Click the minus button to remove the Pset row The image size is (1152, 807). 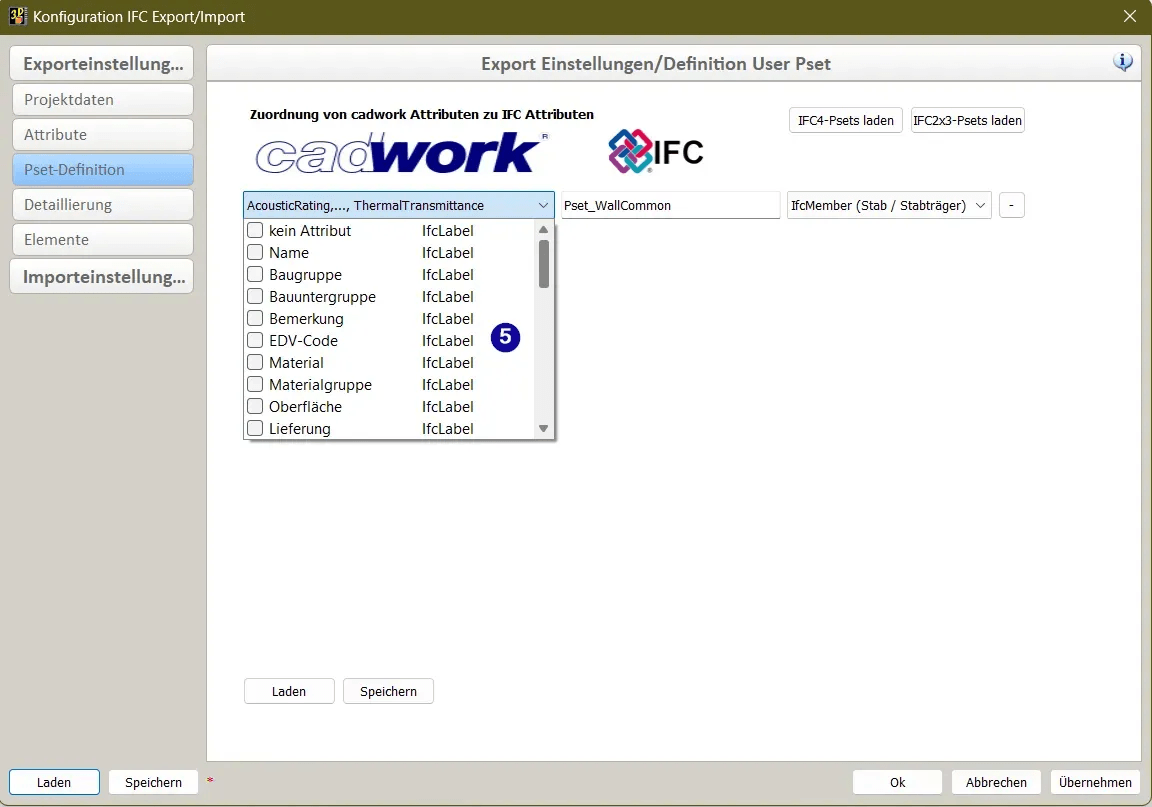[1011, 205]
